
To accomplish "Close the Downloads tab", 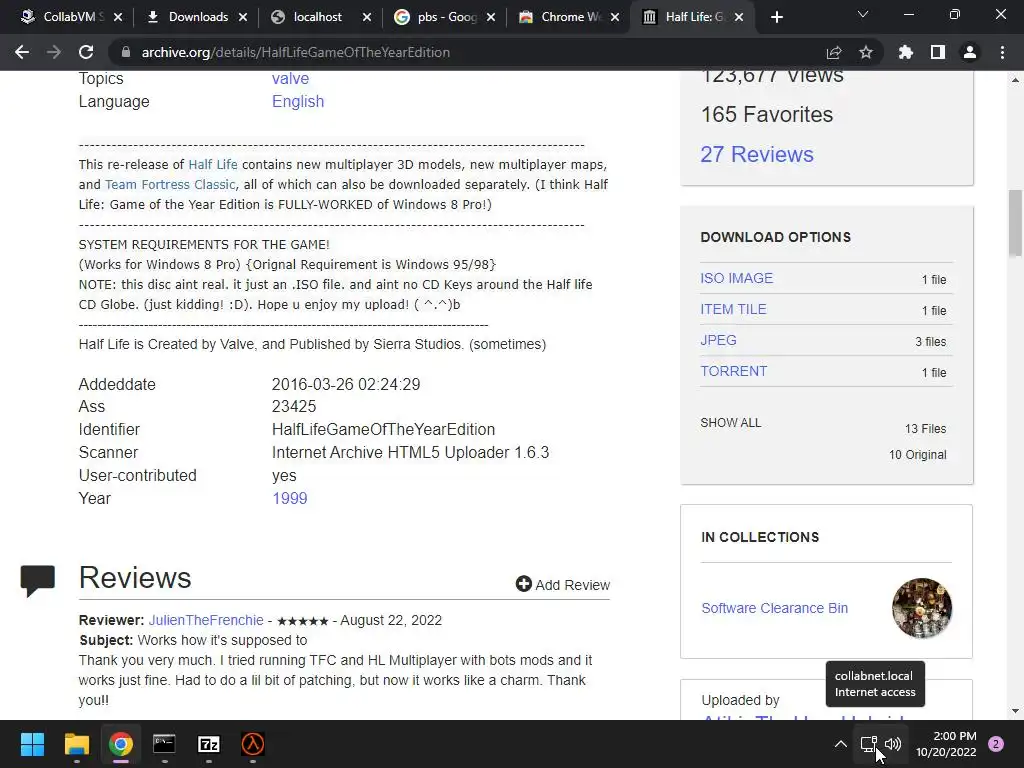I will coord(243,17).
